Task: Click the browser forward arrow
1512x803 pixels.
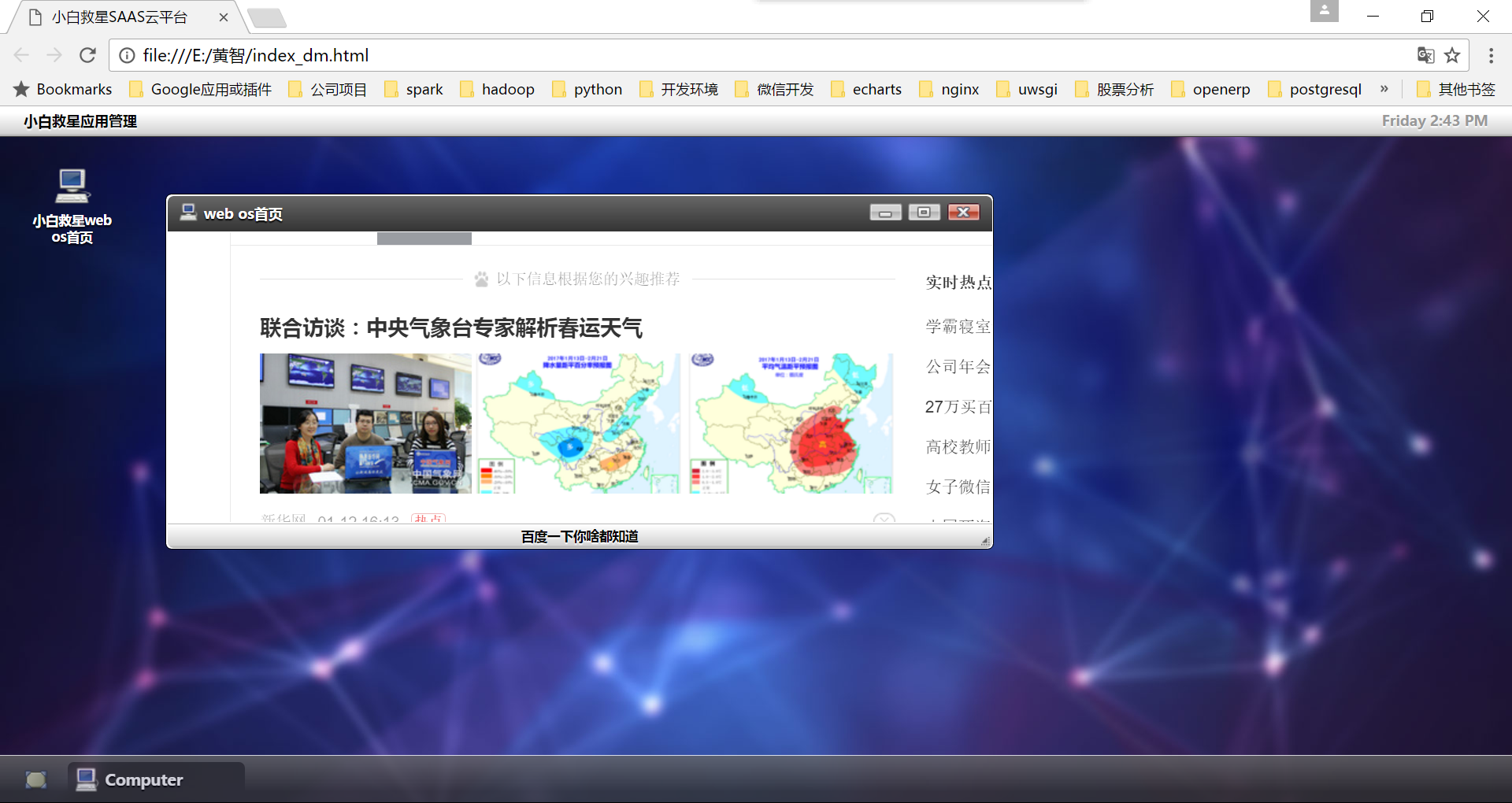Action: (54, 55)
